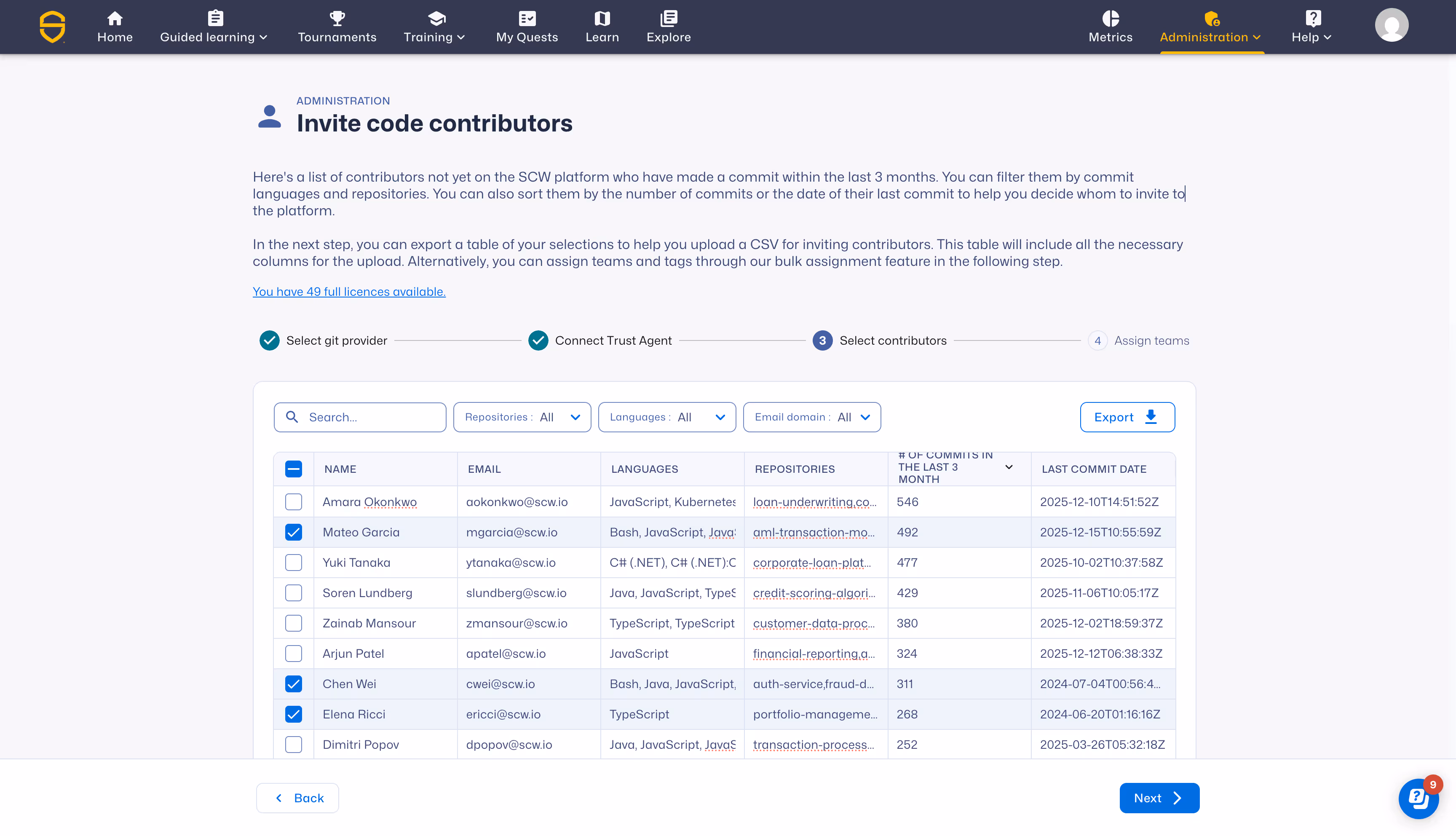Click the user profile avatar

pyautogui.click(x=1391, y=25)
